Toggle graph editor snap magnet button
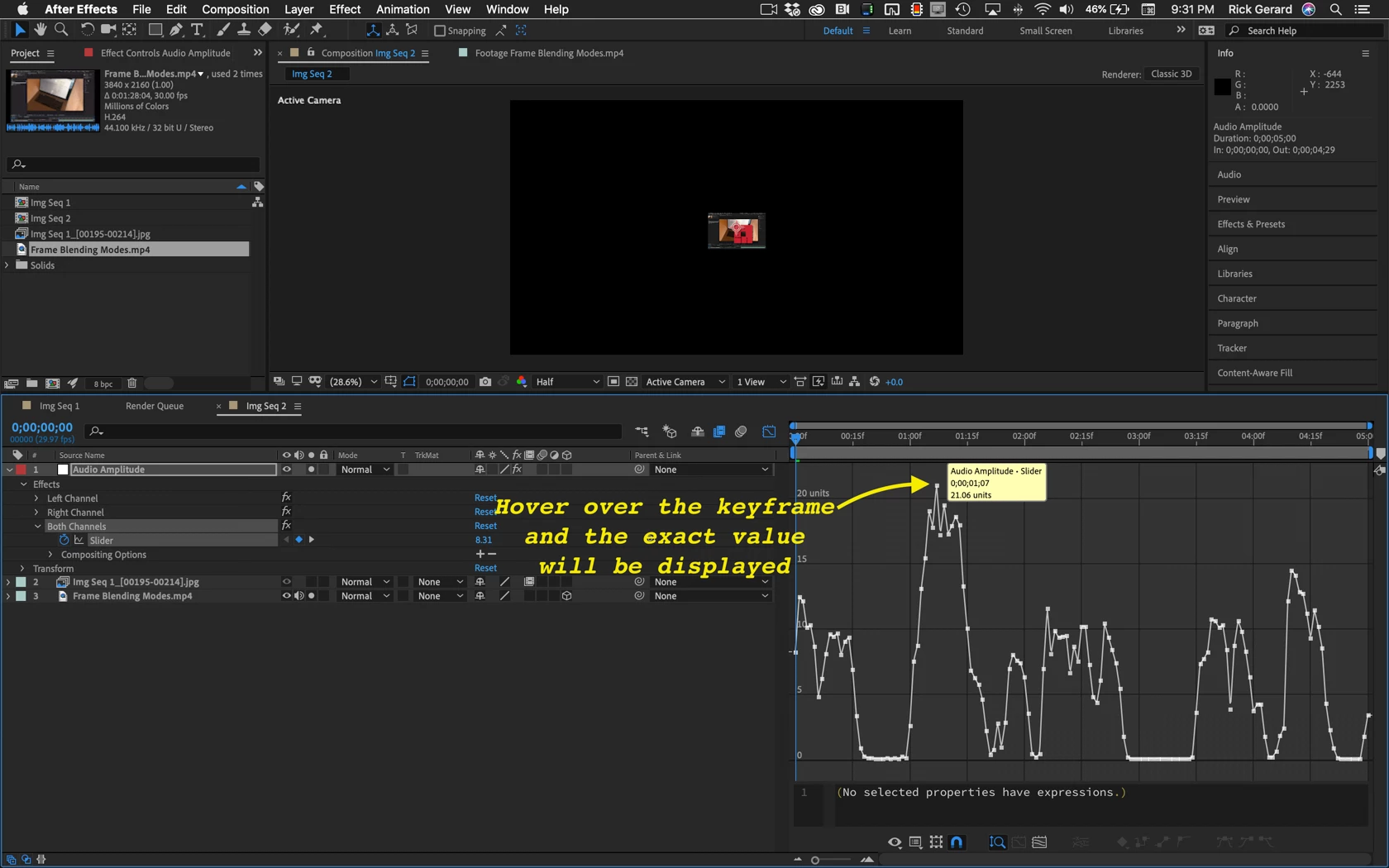1389x868 pixels. (957, 842)
